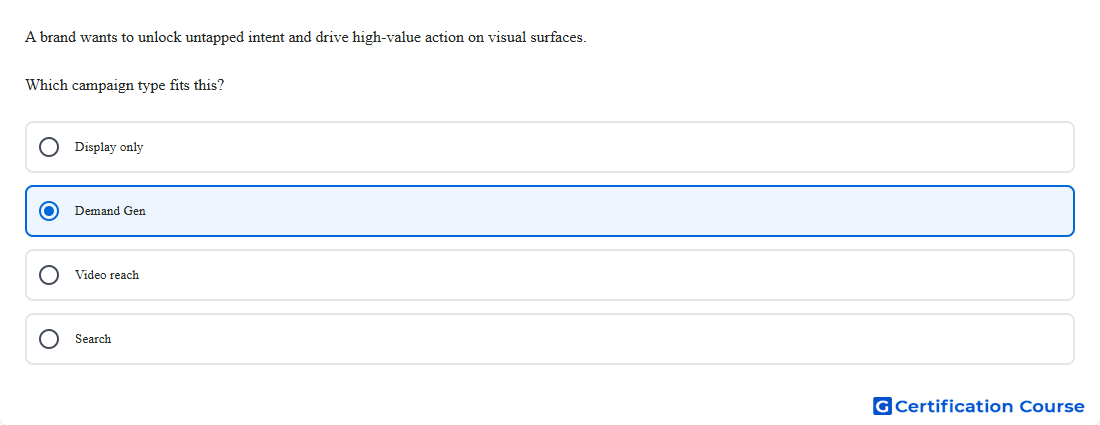Click the word "Course" in the branding
Screen dimensions: 1100x425
1052,406
